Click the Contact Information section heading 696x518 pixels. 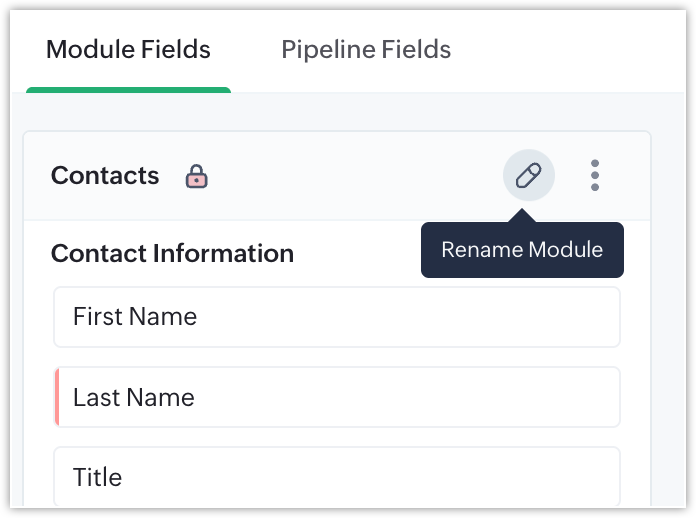pyautogui.click(x=172, y=253)
